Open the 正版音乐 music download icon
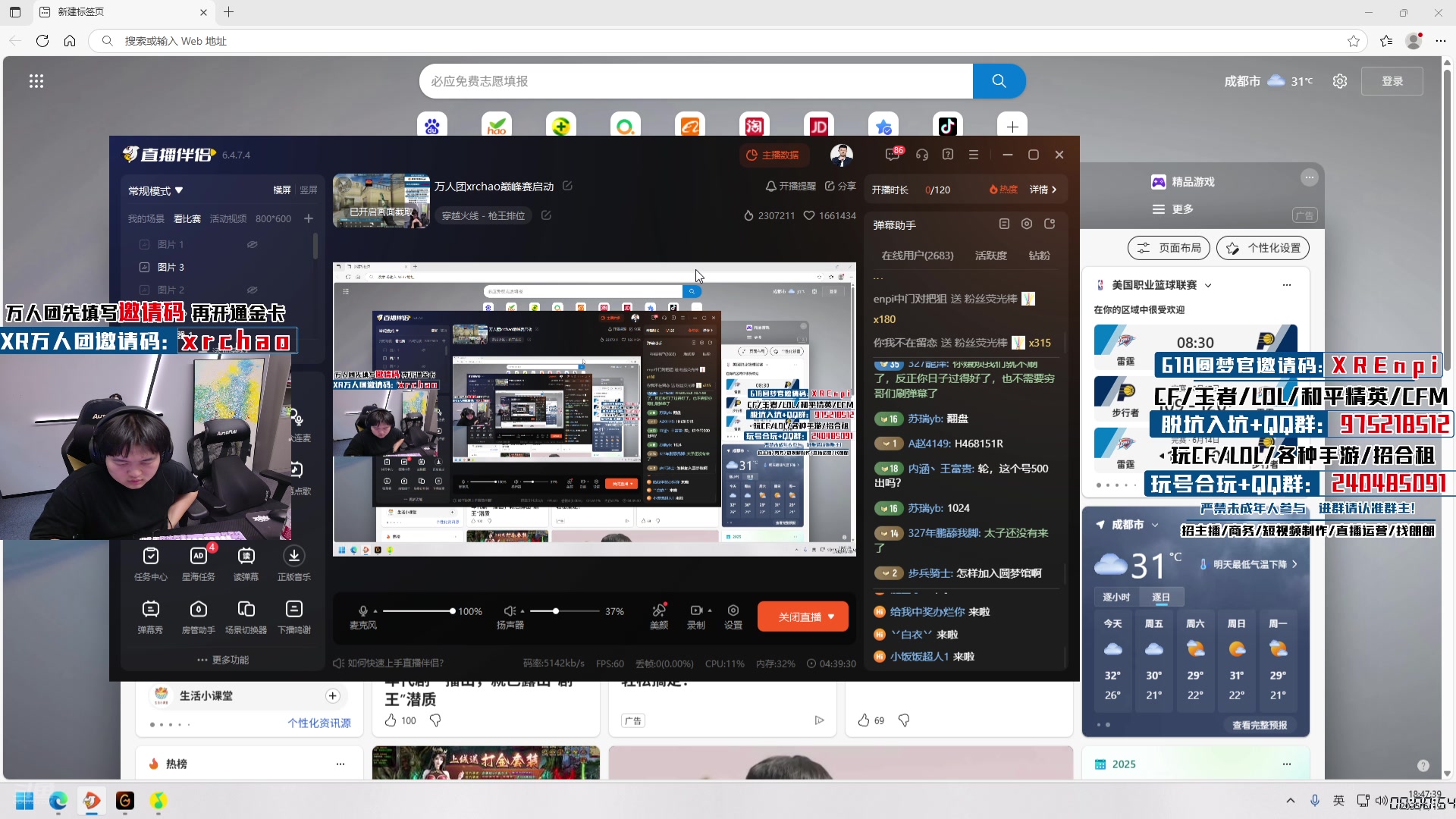Viewport: 1456px width, 819px height. pos(293,557)
